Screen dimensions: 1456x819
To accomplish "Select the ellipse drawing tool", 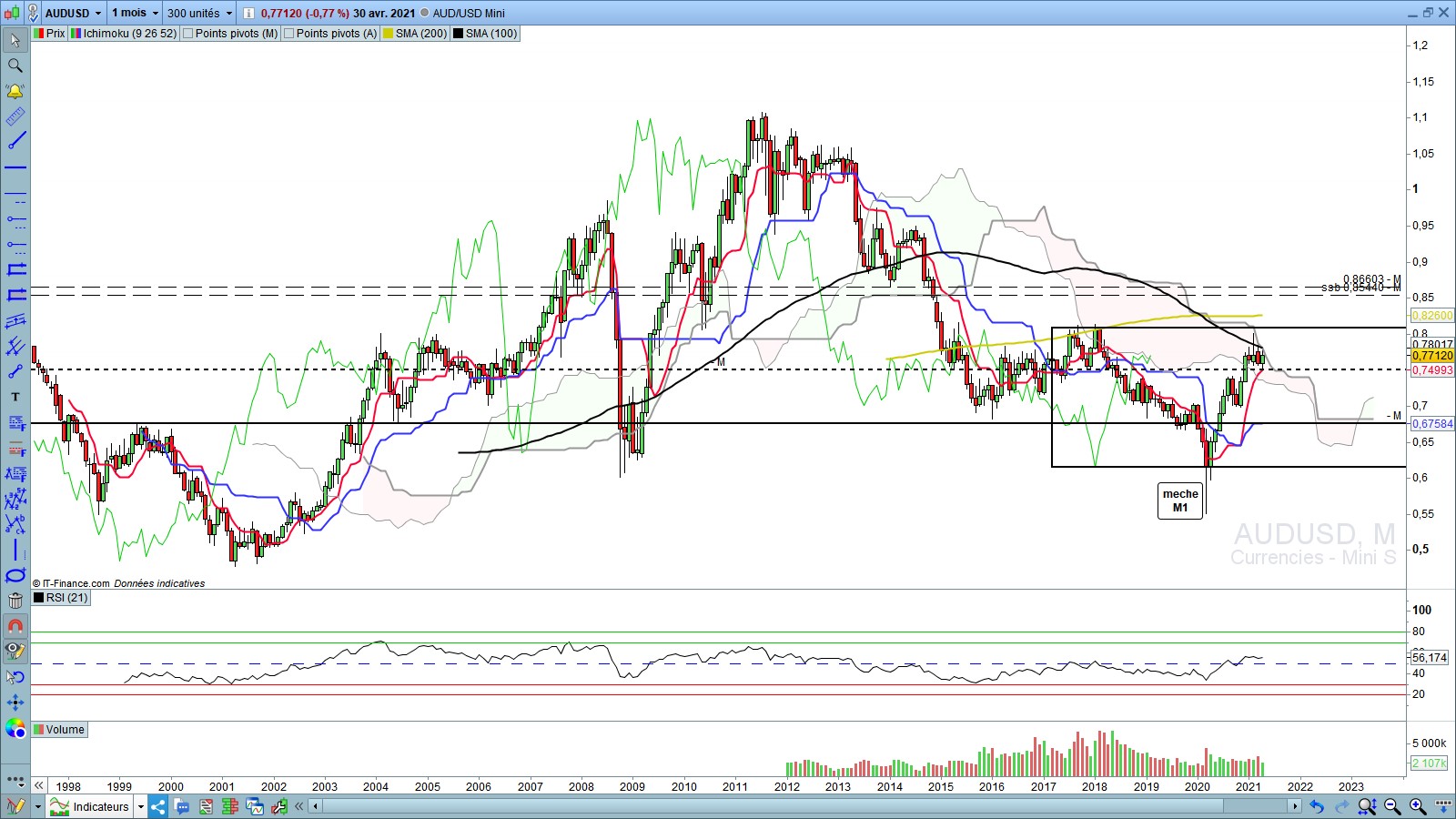I will (15, 575).
